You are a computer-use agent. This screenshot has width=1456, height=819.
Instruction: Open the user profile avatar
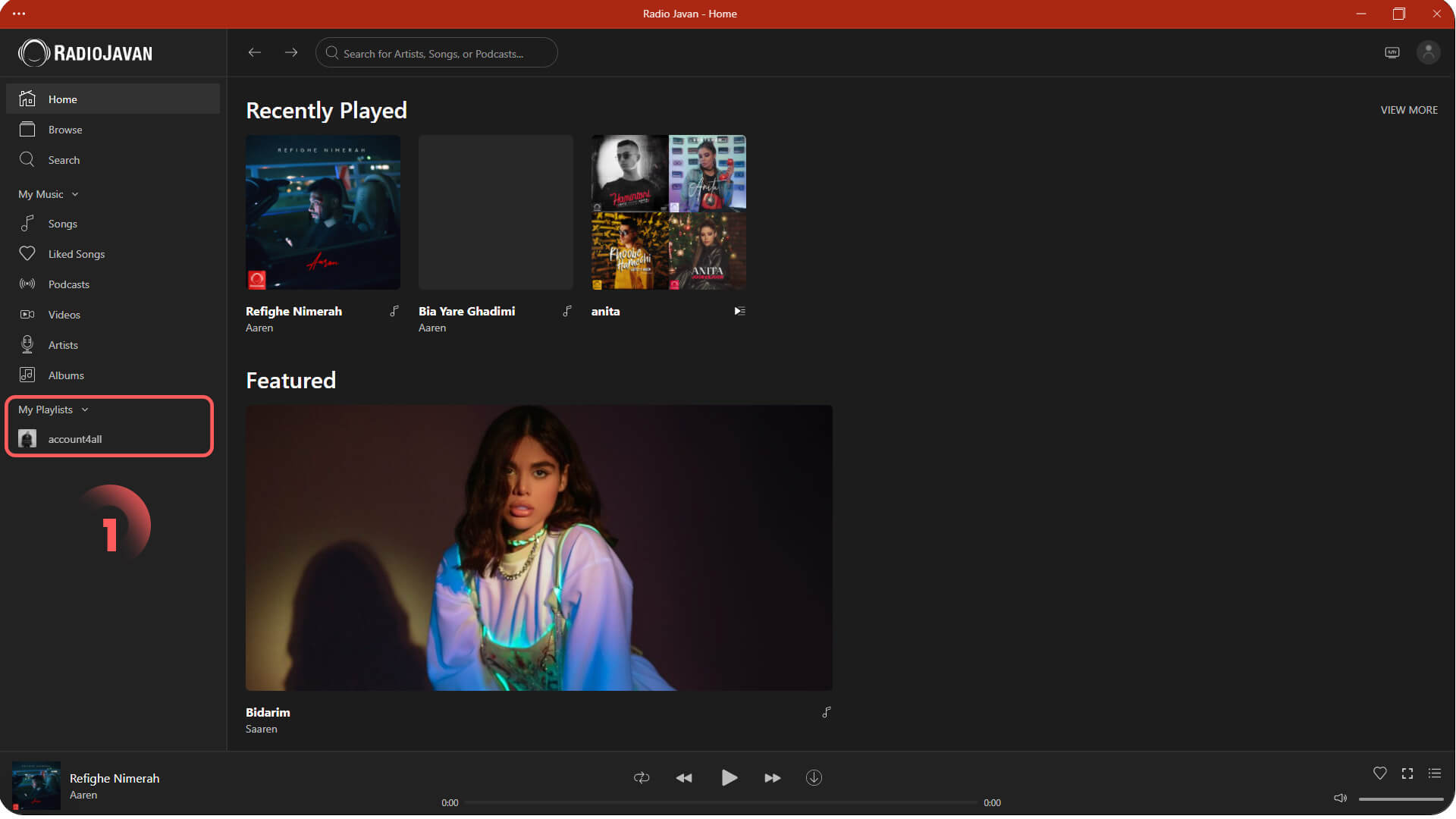pos(1429,52)
